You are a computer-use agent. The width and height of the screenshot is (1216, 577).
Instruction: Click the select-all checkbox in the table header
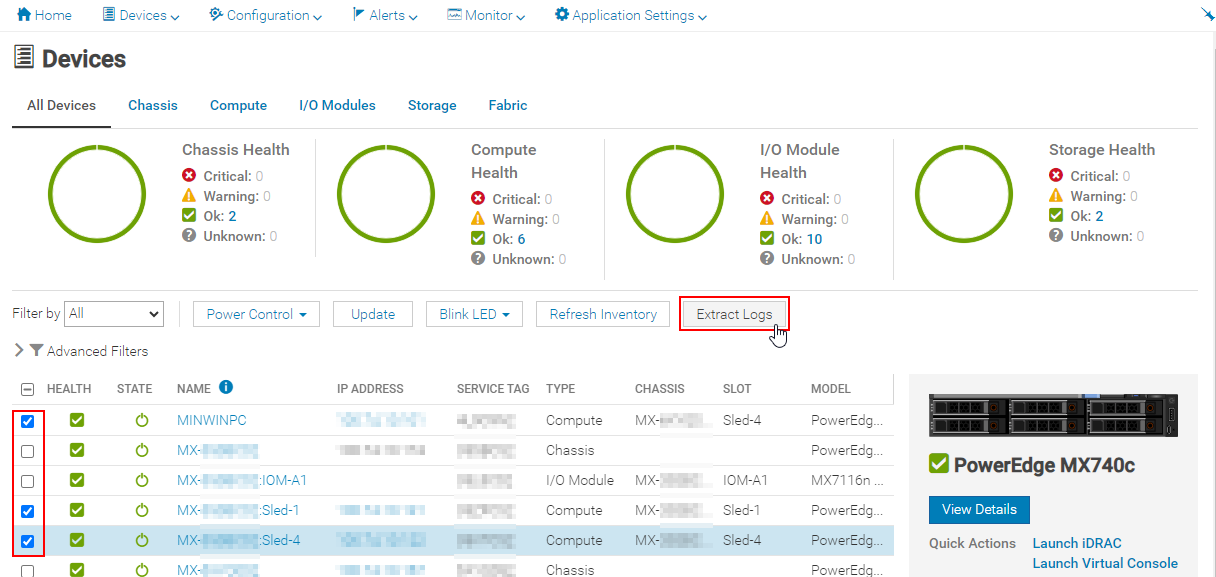28,388
